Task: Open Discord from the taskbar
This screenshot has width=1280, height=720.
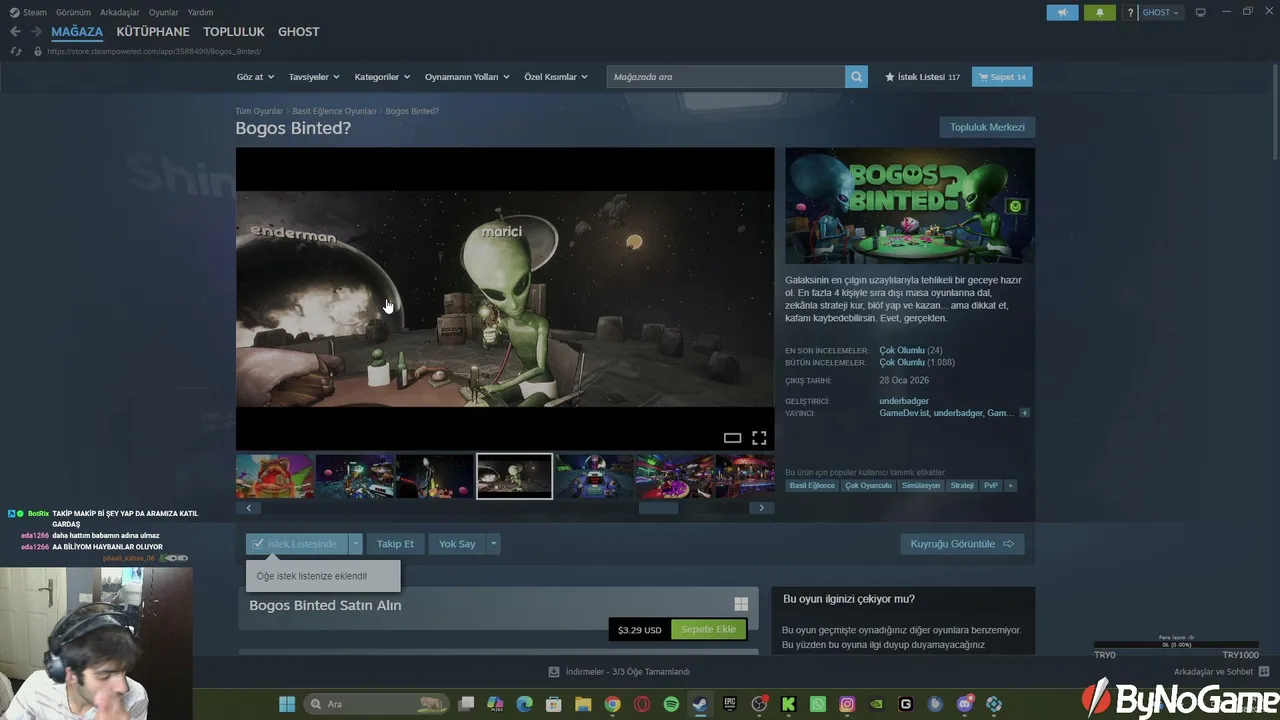Action: (x=965, y=704)
